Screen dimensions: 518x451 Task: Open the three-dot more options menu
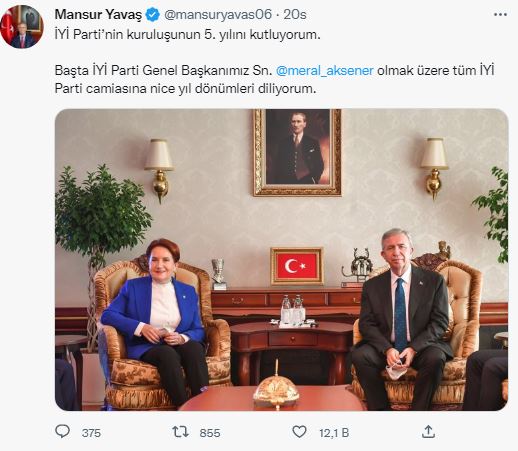click(x=500, y=15)
